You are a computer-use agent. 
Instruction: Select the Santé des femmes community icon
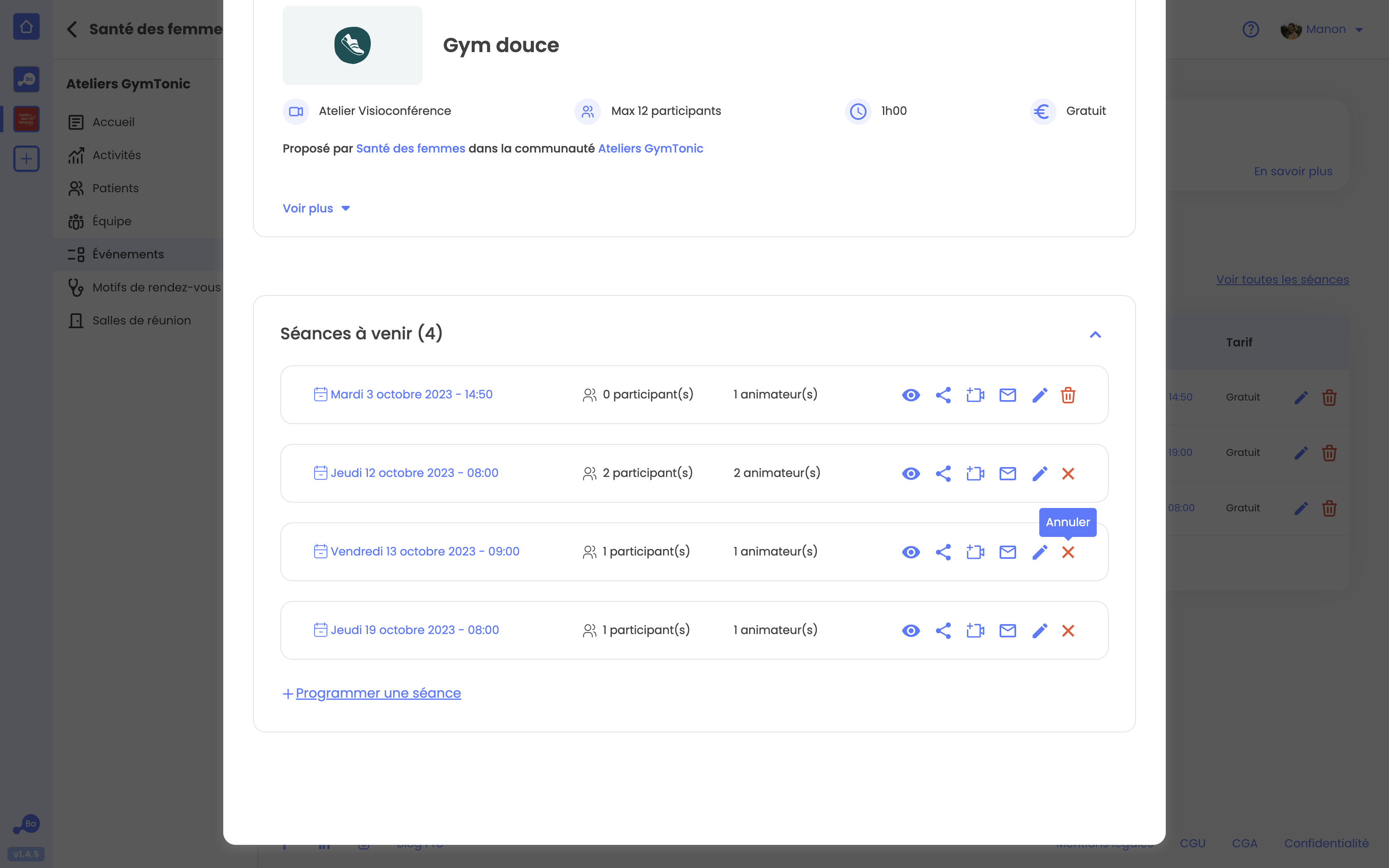tap(26, 119)
